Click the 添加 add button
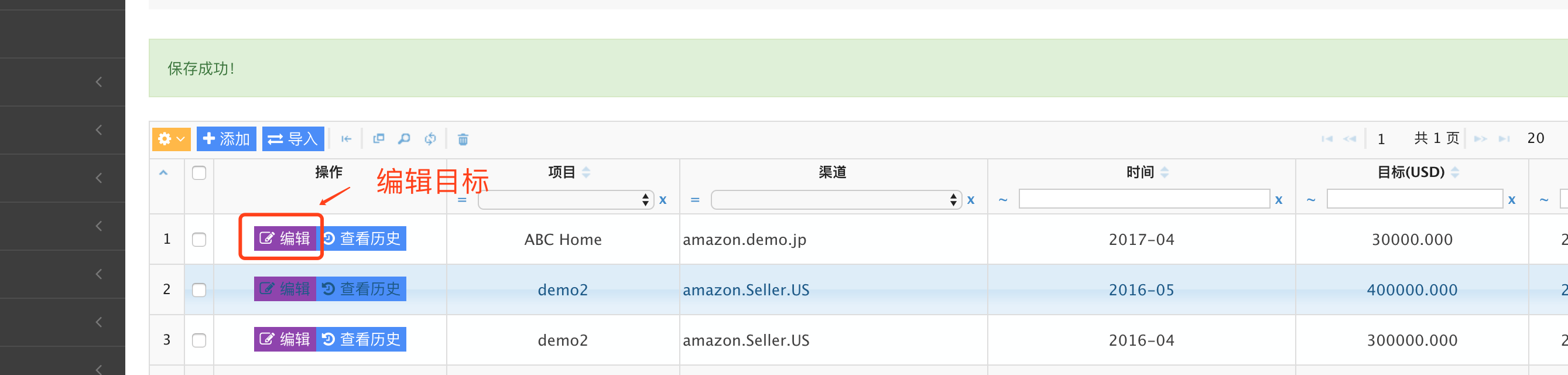Image resolution: width=1568 pixels, height=375 pixels. coord(227,139)
